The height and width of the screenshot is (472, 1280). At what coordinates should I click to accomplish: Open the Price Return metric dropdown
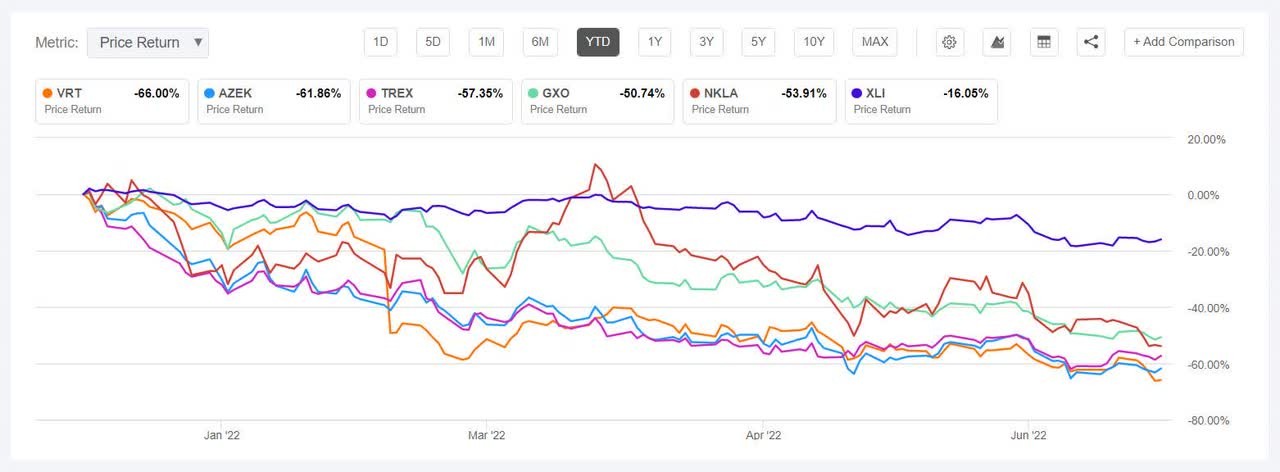click(148, 42)
